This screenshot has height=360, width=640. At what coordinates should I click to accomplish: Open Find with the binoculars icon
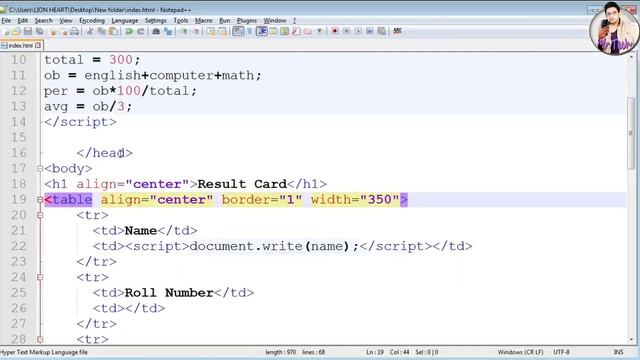coord(156,31)
